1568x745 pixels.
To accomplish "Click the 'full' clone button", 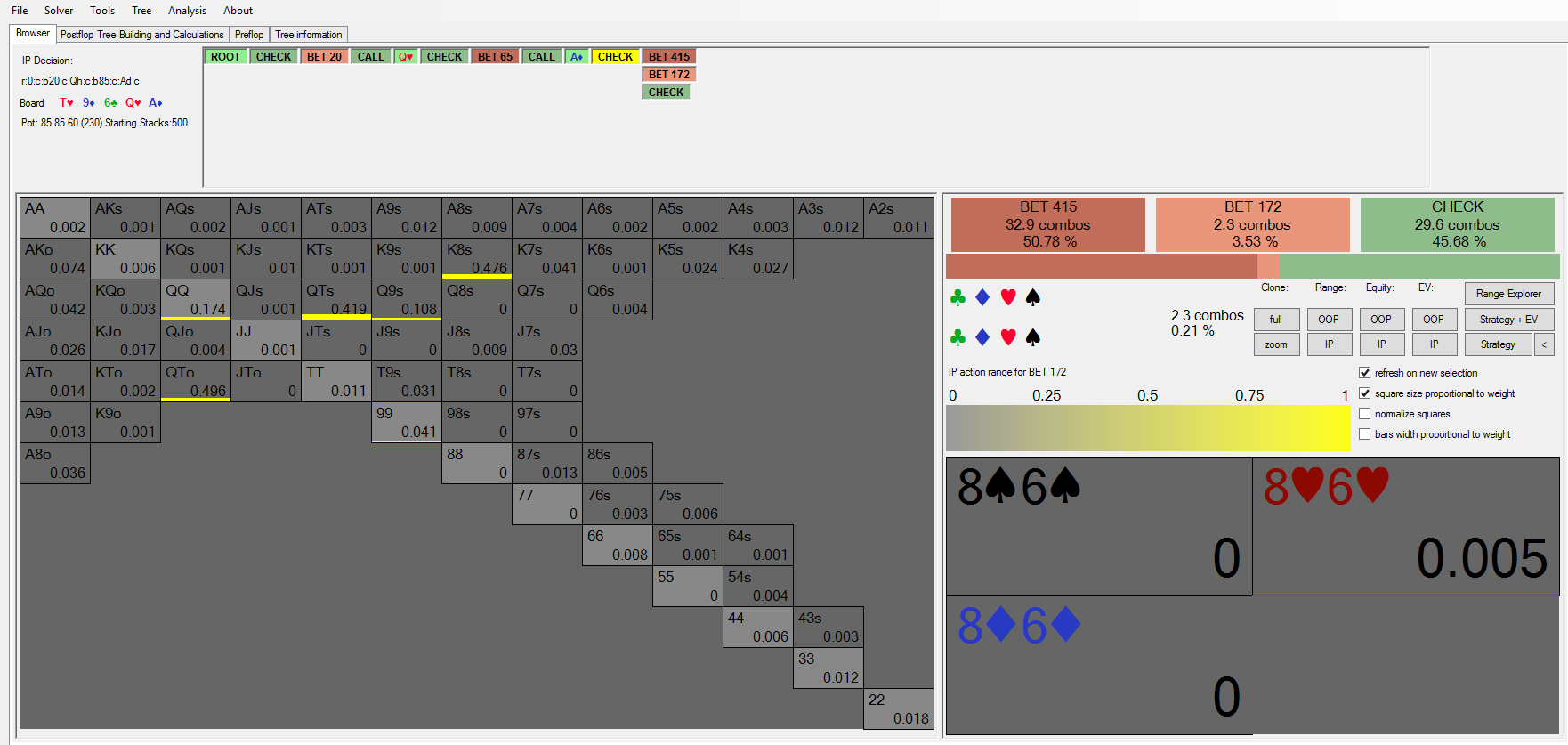I will coord(1277,320).
